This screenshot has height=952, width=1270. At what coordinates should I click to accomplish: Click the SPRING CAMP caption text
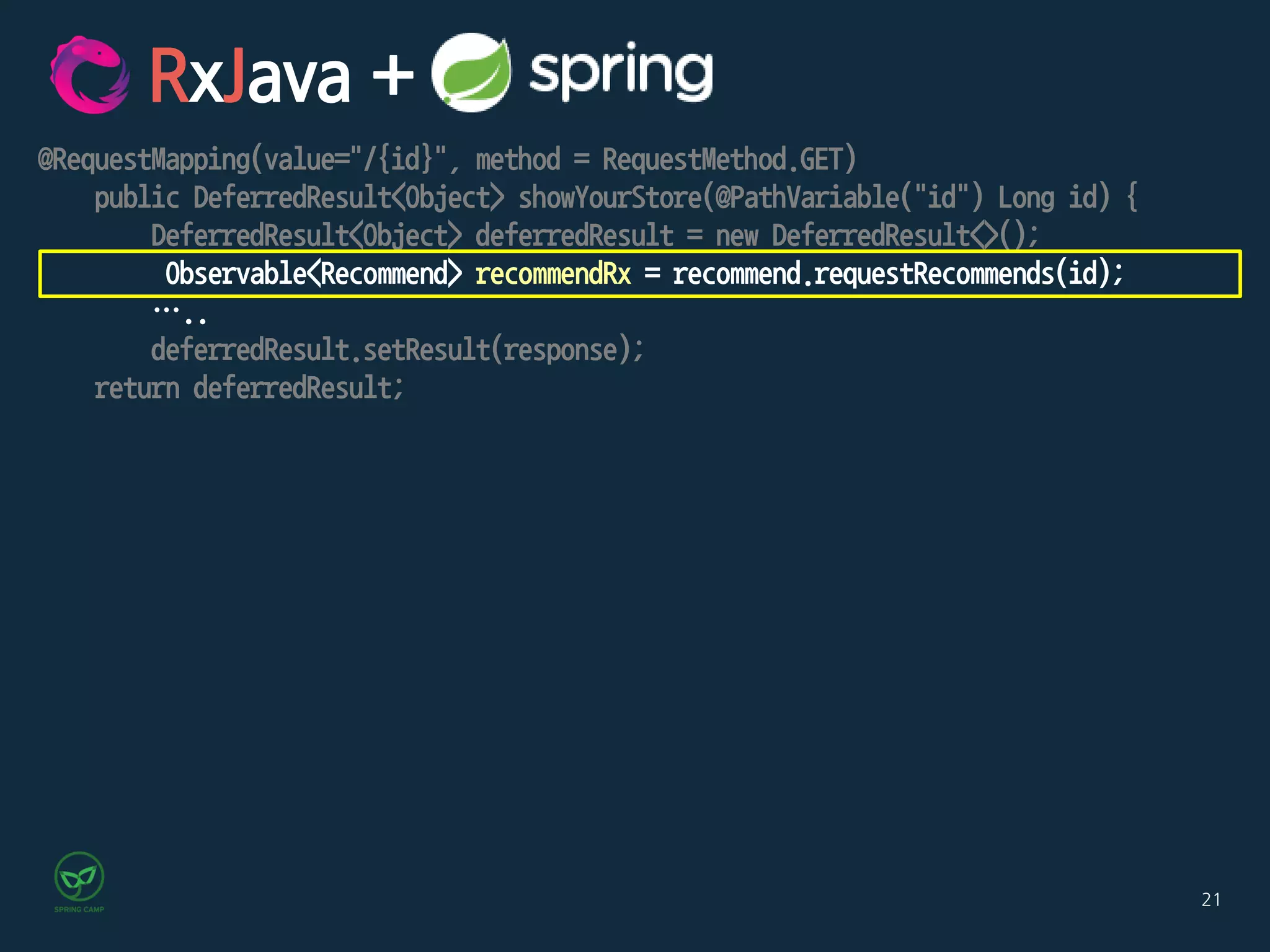[x=79, y=909]
